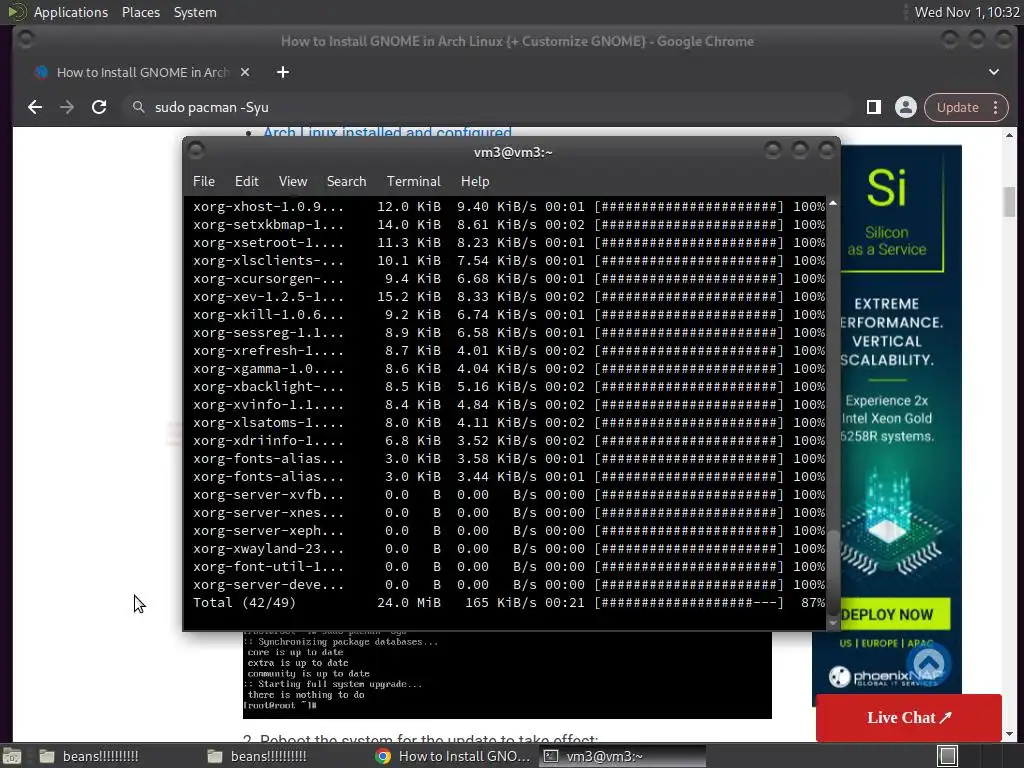
Task: Click the terminal icon in the taskbar item
Action: click(551, 756)
